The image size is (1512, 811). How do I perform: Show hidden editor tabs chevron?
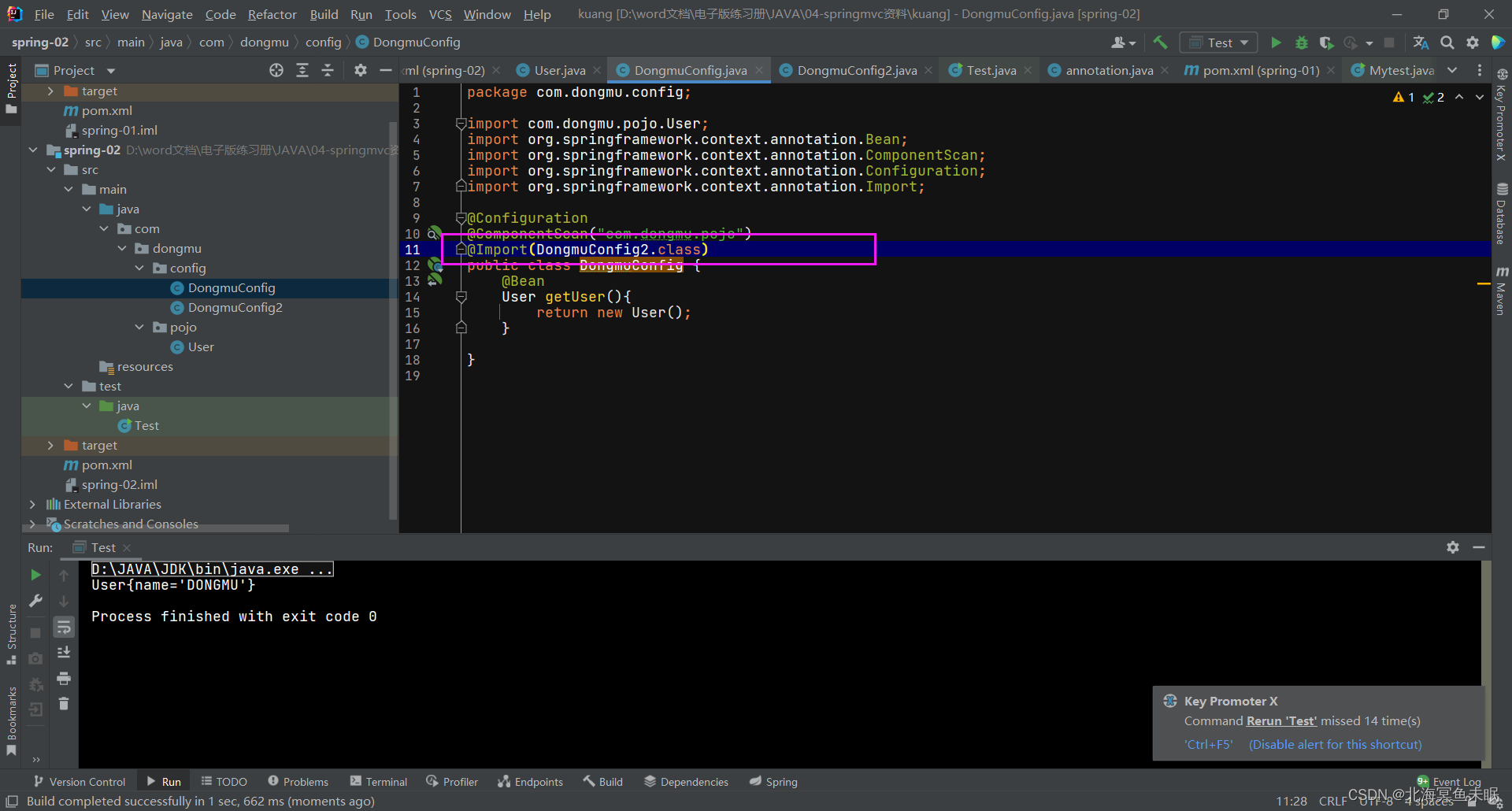click(1452, 70)
